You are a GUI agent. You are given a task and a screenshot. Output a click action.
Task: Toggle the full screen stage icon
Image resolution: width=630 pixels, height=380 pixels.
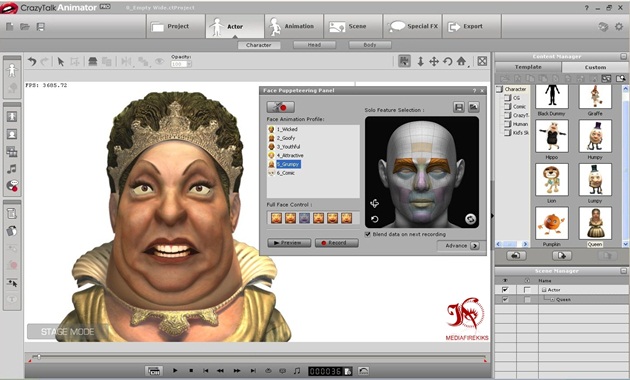[482, 61]
